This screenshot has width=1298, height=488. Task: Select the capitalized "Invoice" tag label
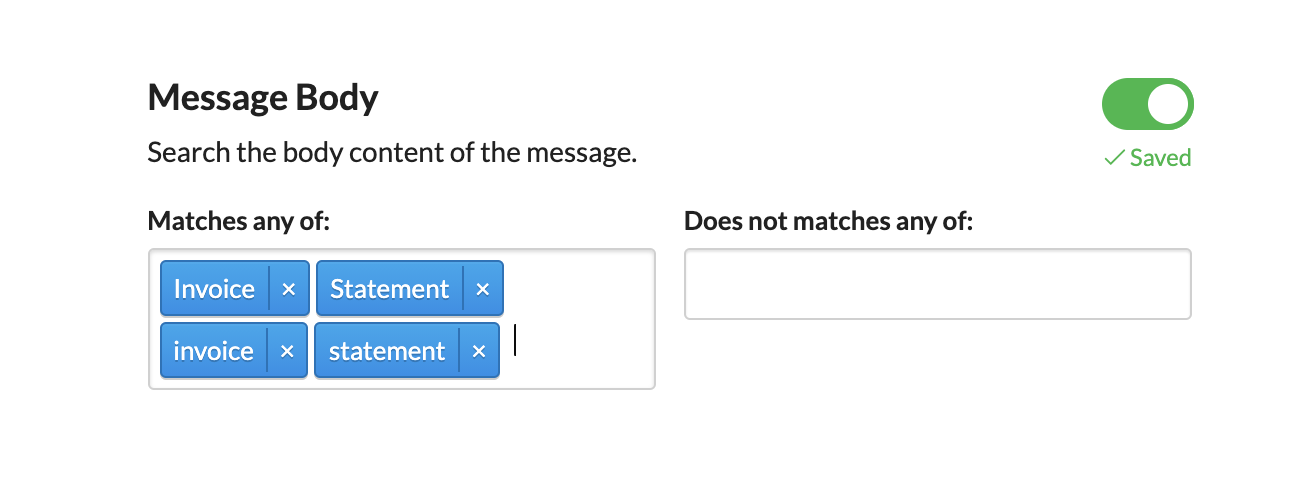pyautogui.click(x=214, y=289)
